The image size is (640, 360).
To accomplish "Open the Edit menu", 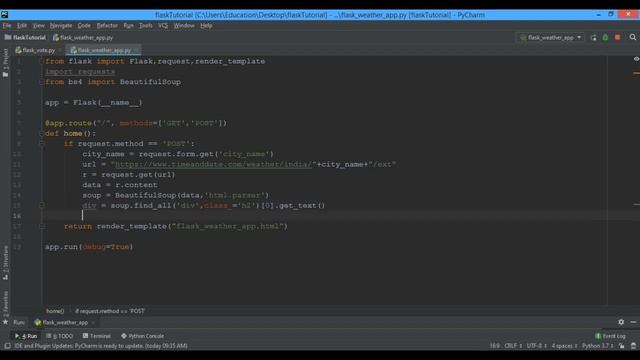I will coord(22,25).
